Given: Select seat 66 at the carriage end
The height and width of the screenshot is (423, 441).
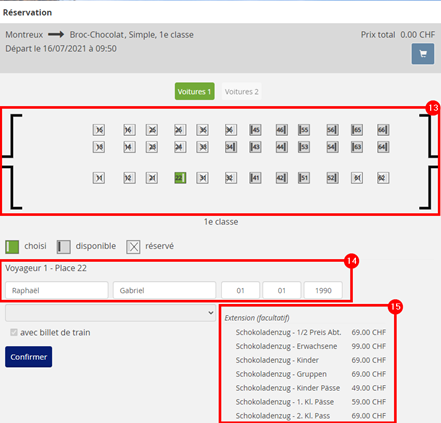Looking at the screenshot, I should tap(383, 130).
